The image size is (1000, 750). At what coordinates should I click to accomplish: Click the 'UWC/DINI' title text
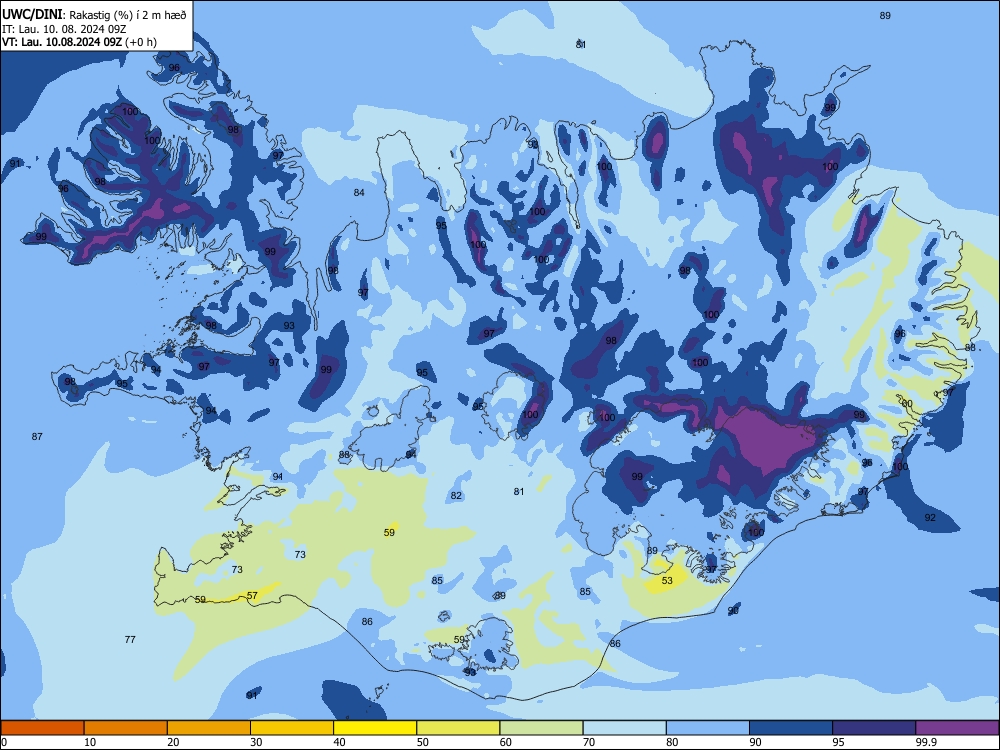point(32,15)
